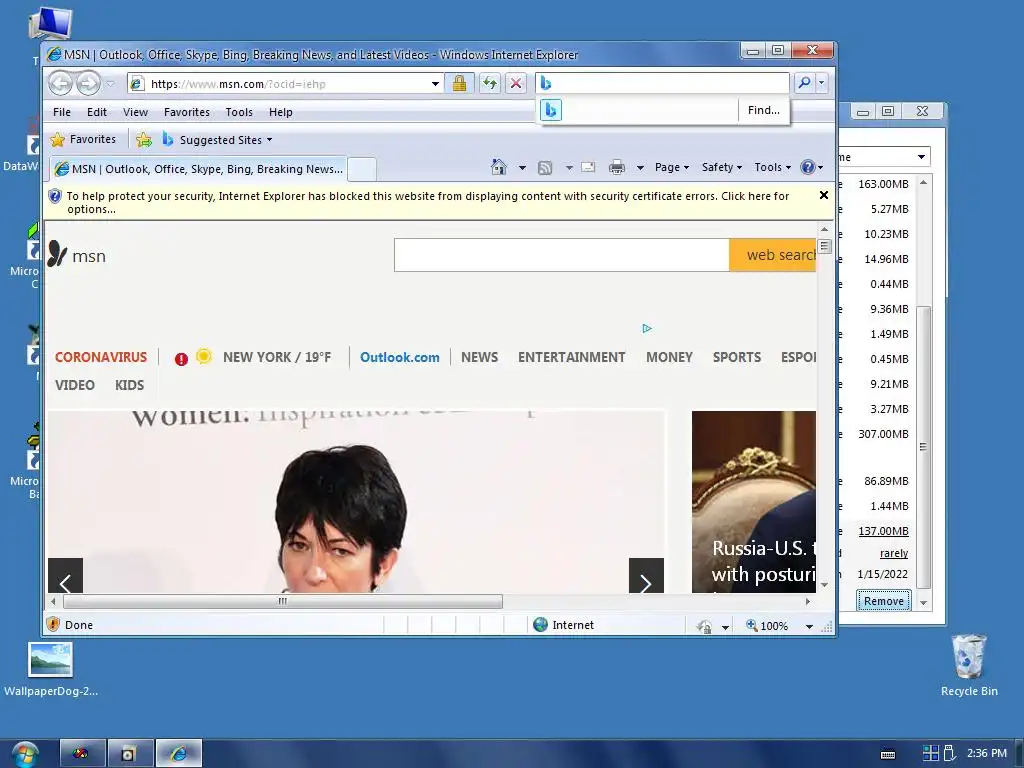Screen dimensions: 1024x768
Task: Expand the Suggested Sites dropdown
Action: coord(269,140)
